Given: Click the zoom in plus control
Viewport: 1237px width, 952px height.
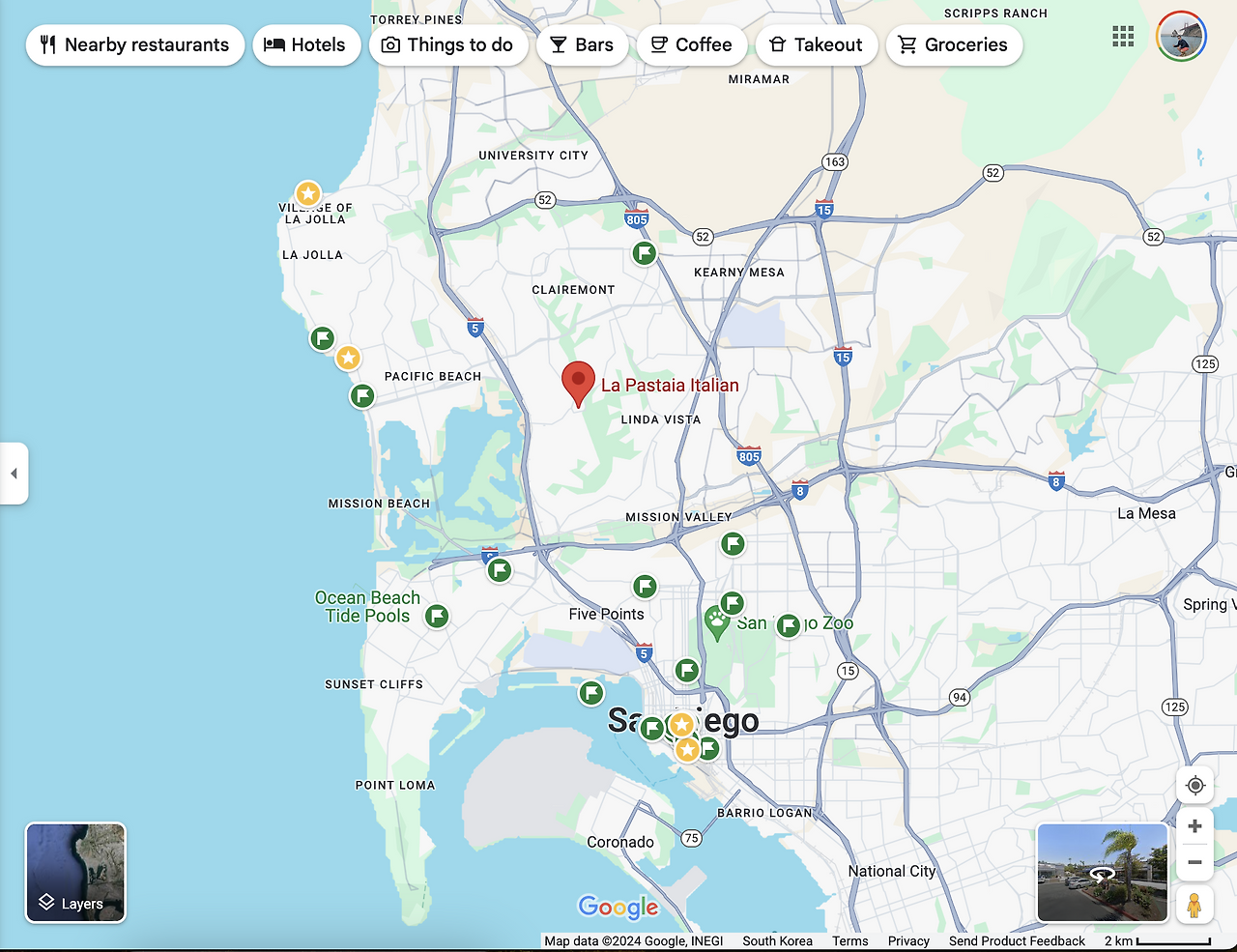Looking at the screenshot, I should tap(1194, 825).
